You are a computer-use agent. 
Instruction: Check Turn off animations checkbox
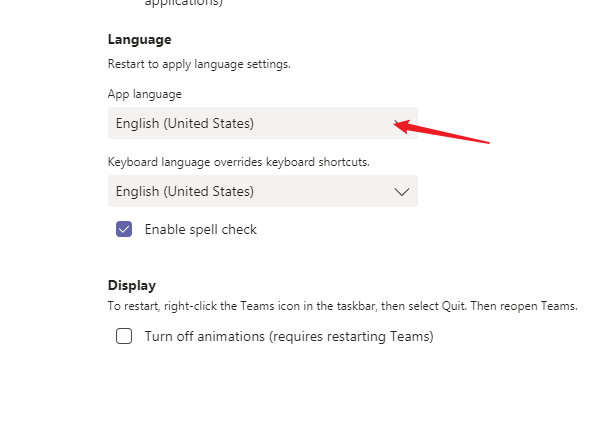pyautogui.click(x=124, y=336)
